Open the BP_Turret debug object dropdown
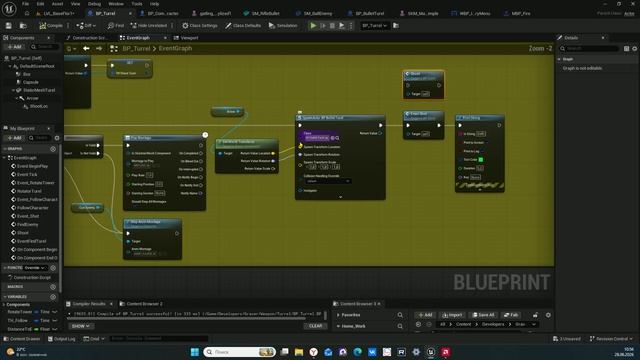 point(374,25)
